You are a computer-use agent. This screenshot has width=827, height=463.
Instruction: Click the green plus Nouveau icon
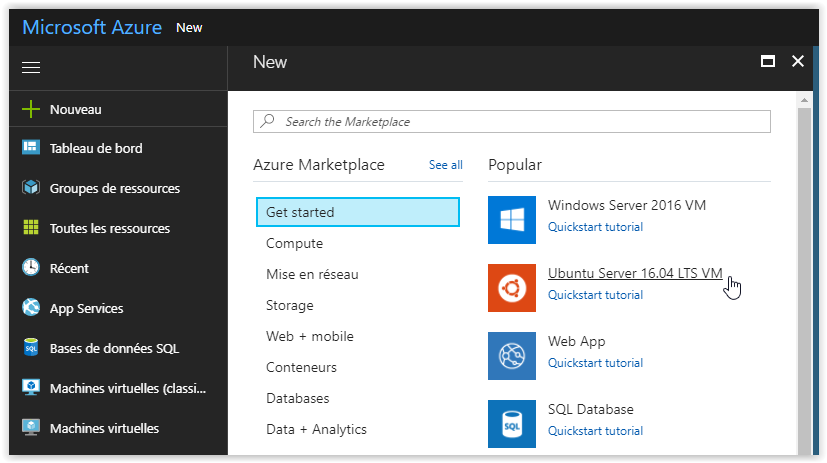tap(31, 109)
